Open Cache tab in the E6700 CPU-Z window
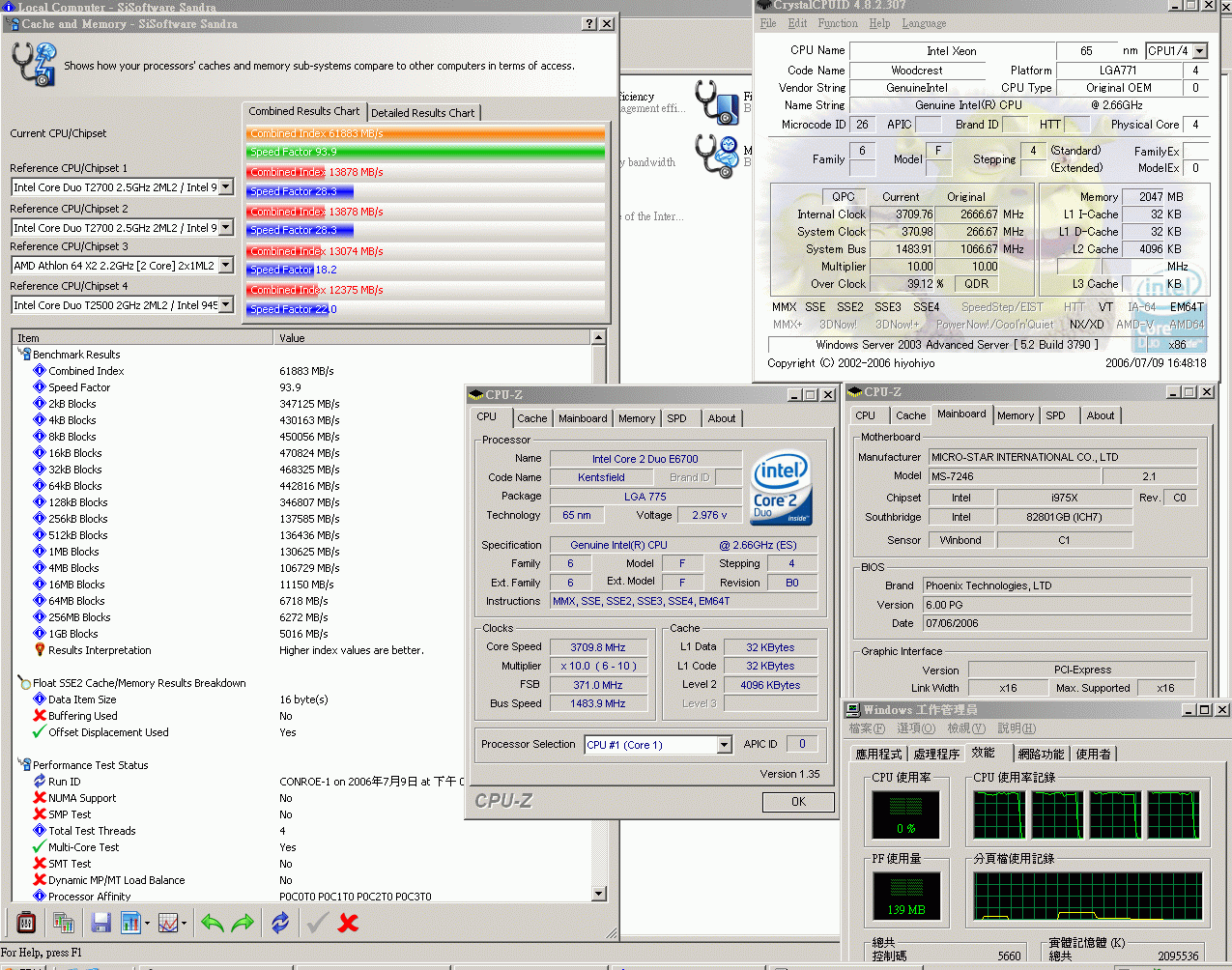This screenshot has width=1232, height=970. point(531,418)
